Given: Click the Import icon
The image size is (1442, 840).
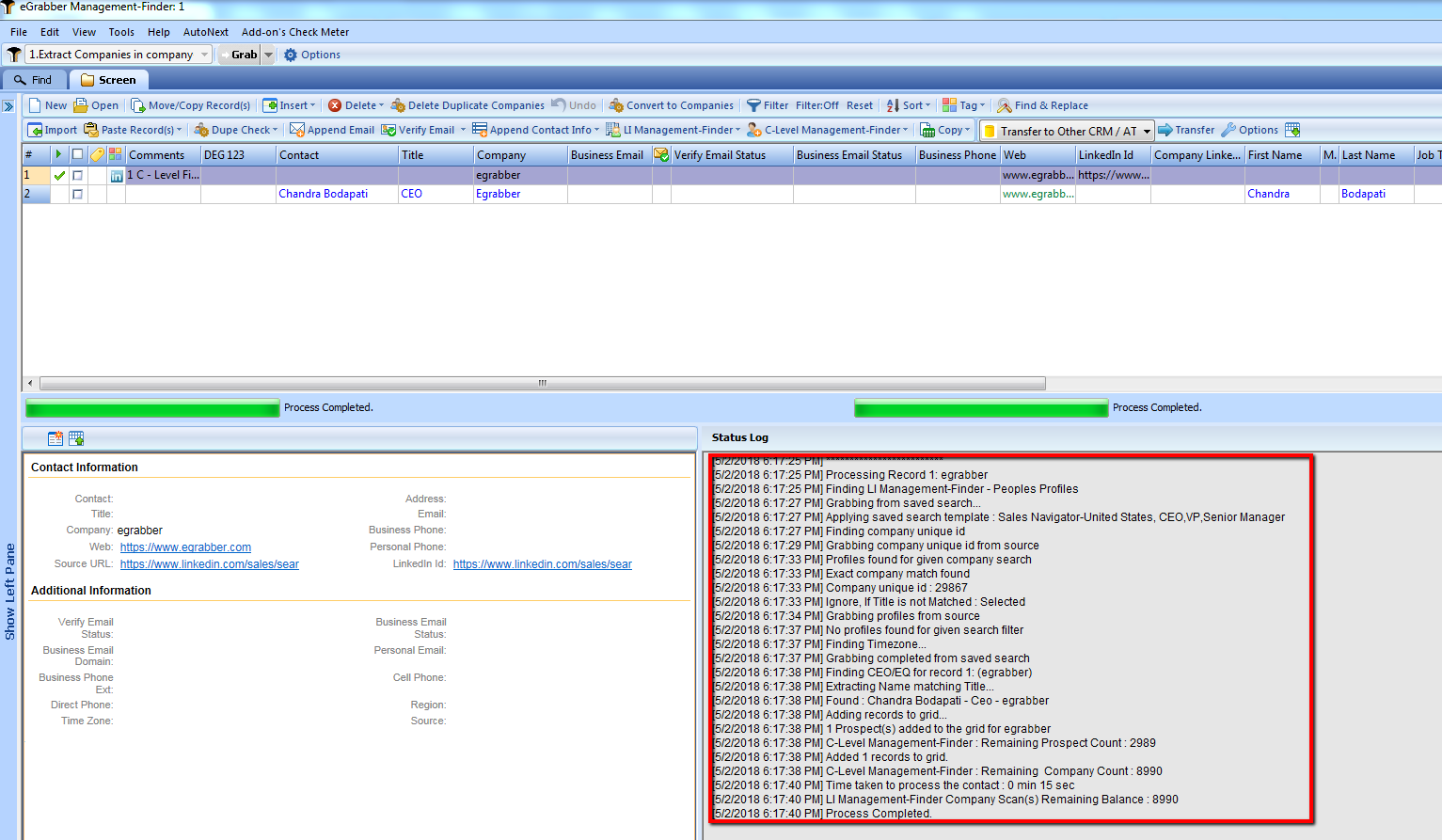Looking at the screenshot, I should [35, 130].
